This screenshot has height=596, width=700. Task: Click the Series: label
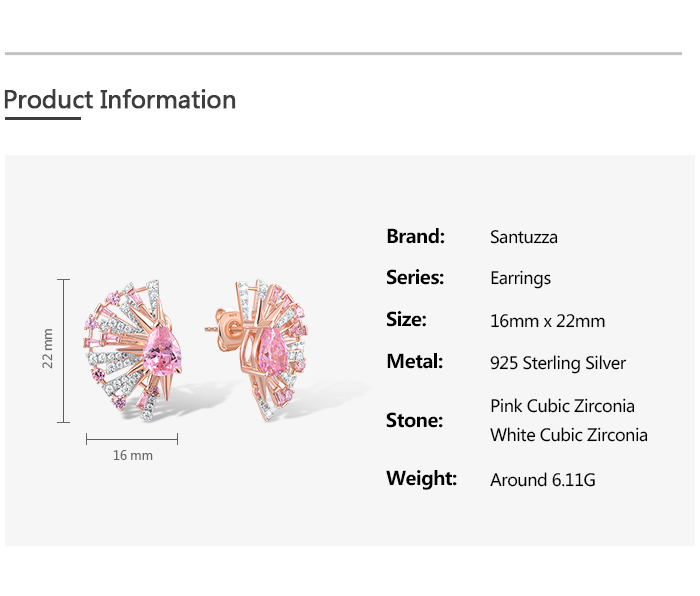[x=415, y=278]
